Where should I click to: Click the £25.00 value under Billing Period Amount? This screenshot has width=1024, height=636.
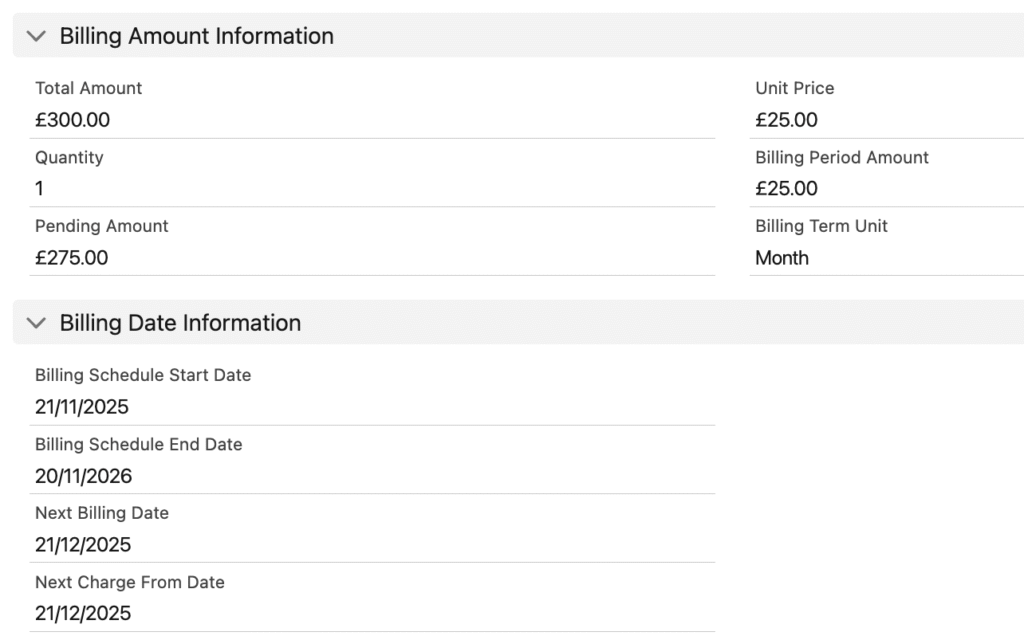(x=786, y=189)
